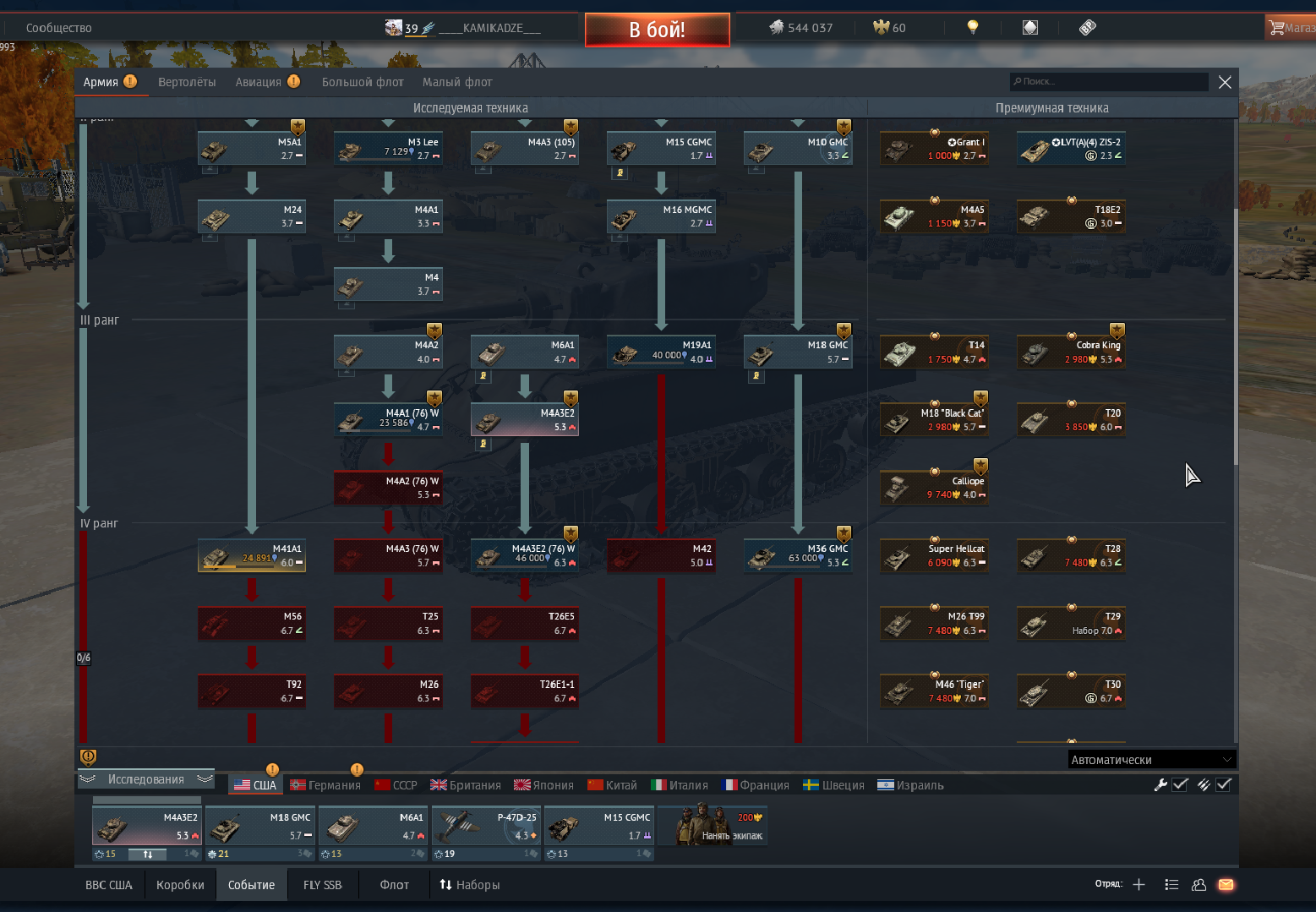The width and height of the screenshot is (1316, 912).
Task: Select Израиль nation flag
Action: (x=910, y=785)
